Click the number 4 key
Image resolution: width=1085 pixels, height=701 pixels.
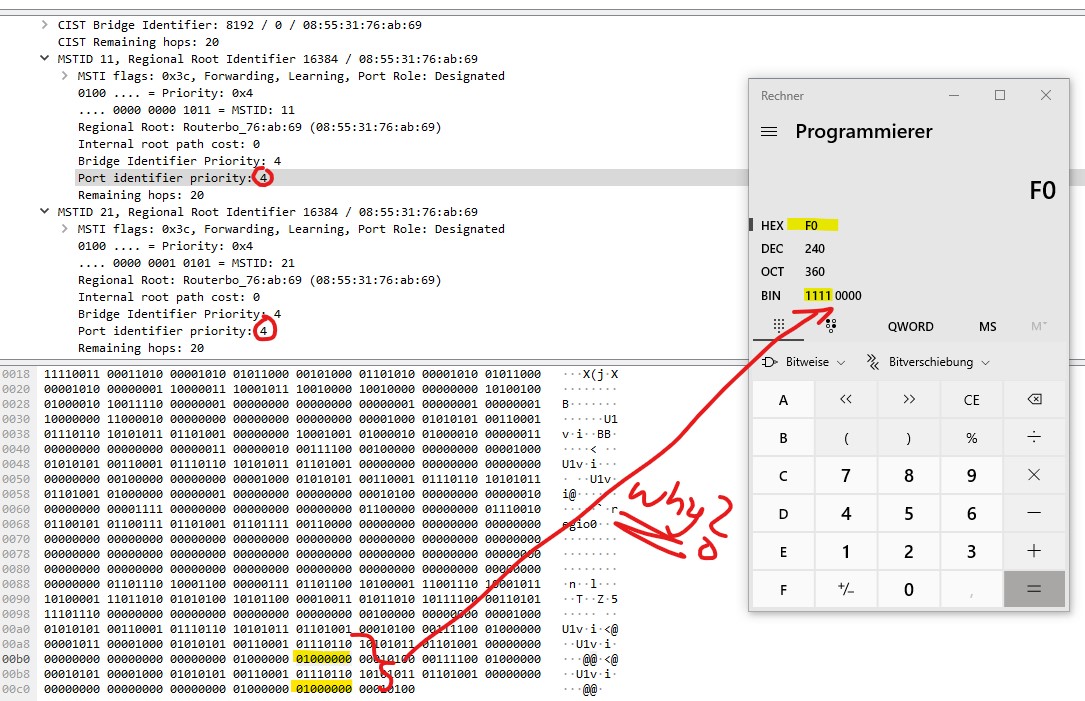pyautogui.click(x=846, y=514)
